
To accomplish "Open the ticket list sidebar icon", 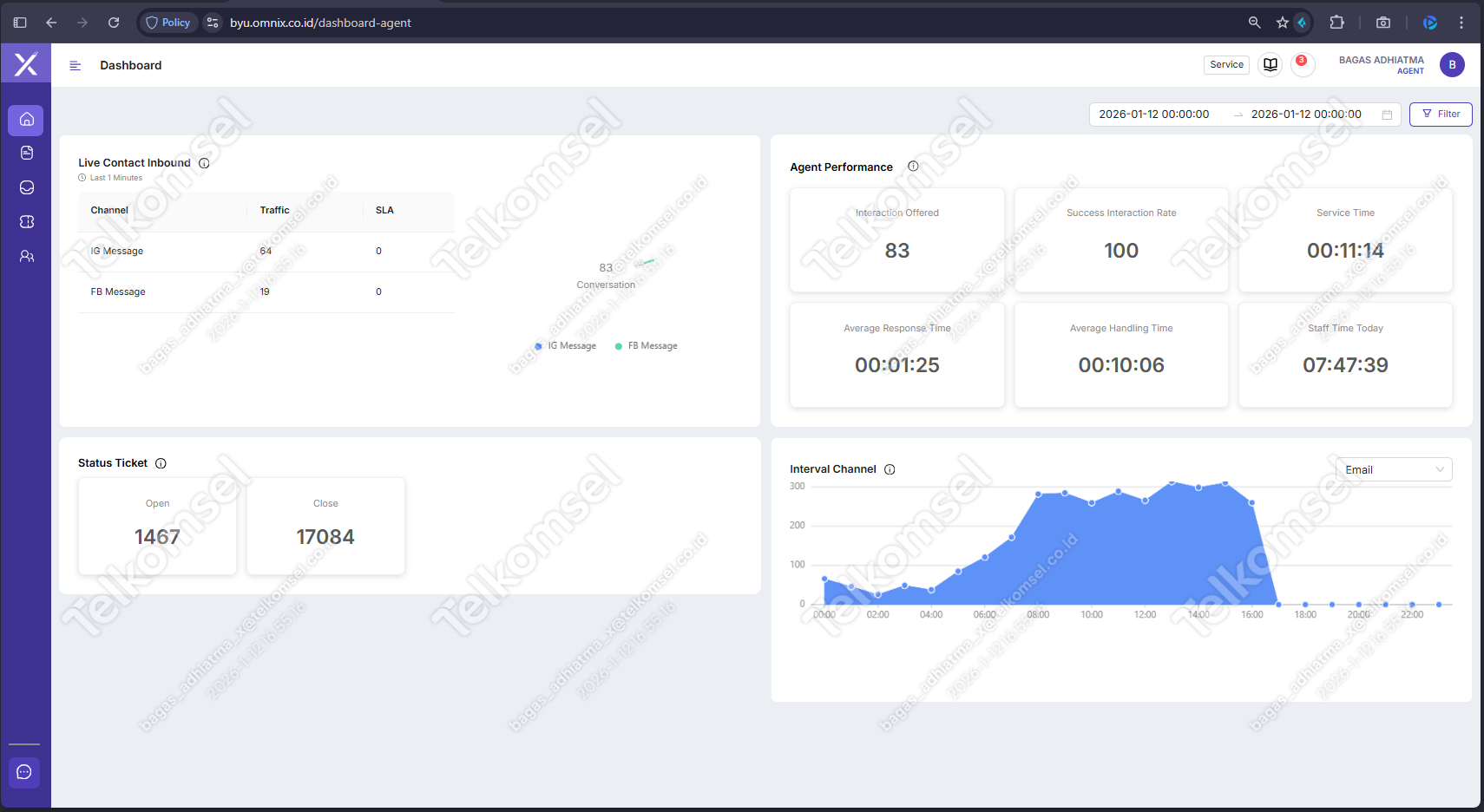I will [x=27, y=153].
